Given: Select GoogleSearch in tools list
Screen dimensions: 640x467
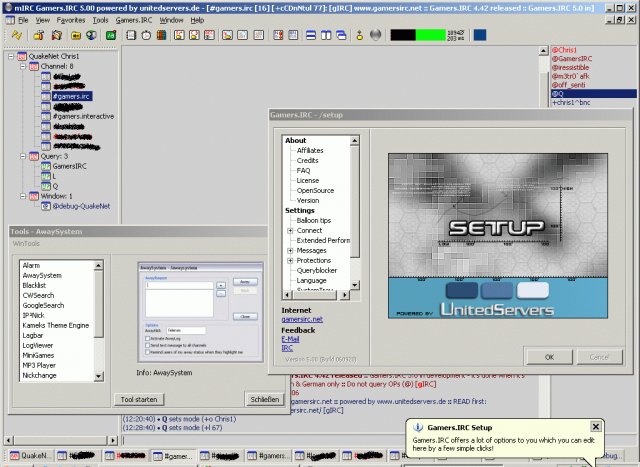Looking at the screenshot, I should click(43, 305).
